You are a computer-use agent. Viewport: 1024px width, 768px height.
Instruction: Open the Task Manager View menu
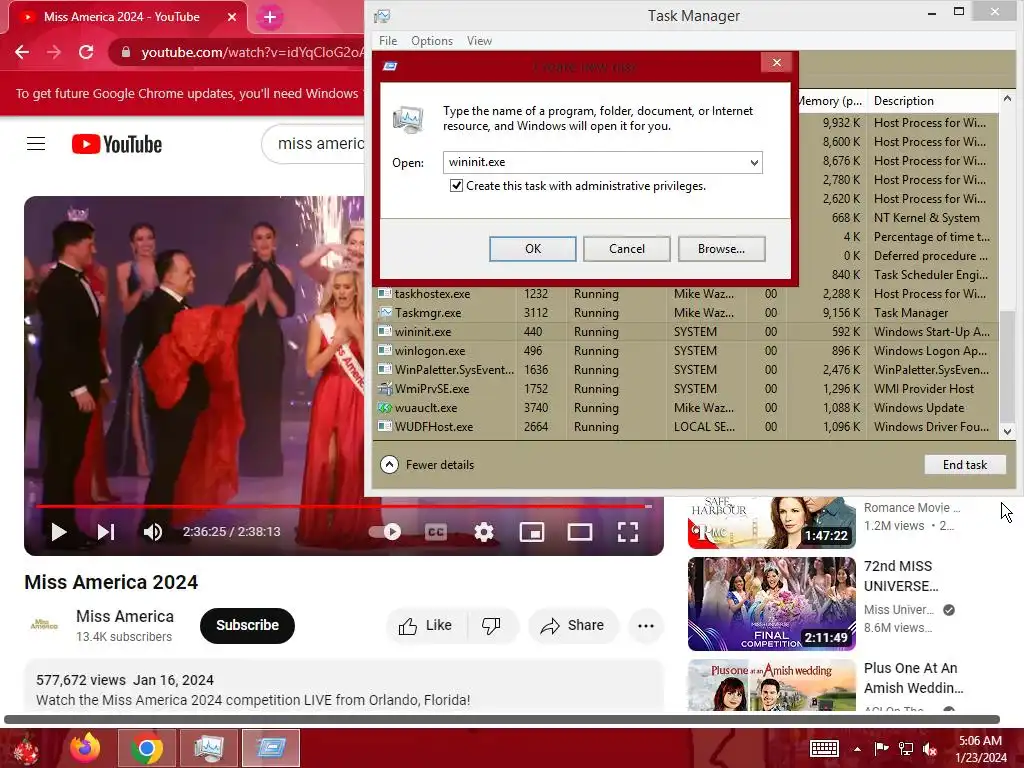[479, 40]
